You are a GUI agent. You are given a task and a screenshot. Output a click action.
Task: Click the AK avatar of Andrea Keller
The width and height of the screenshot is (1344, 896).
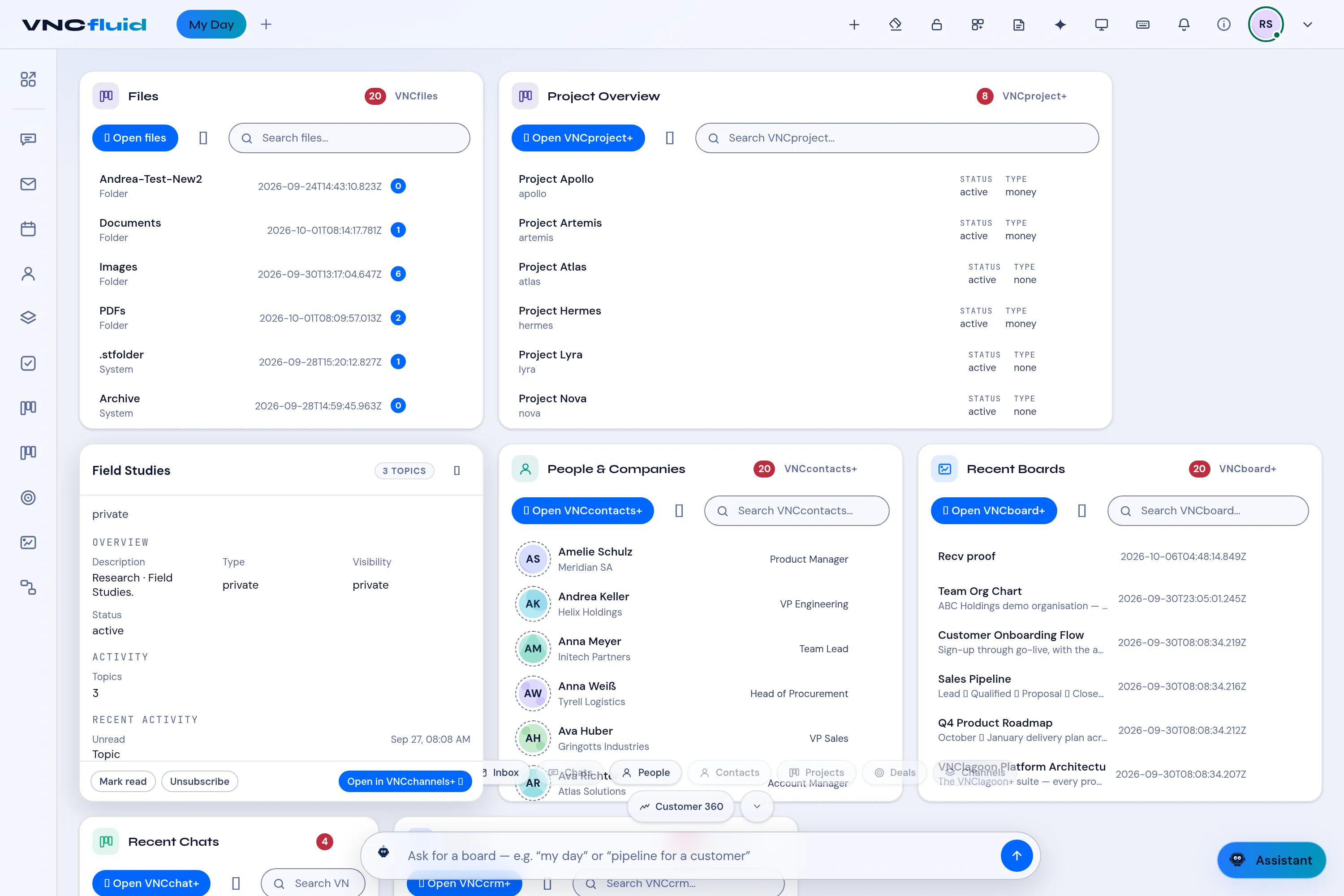533,603
